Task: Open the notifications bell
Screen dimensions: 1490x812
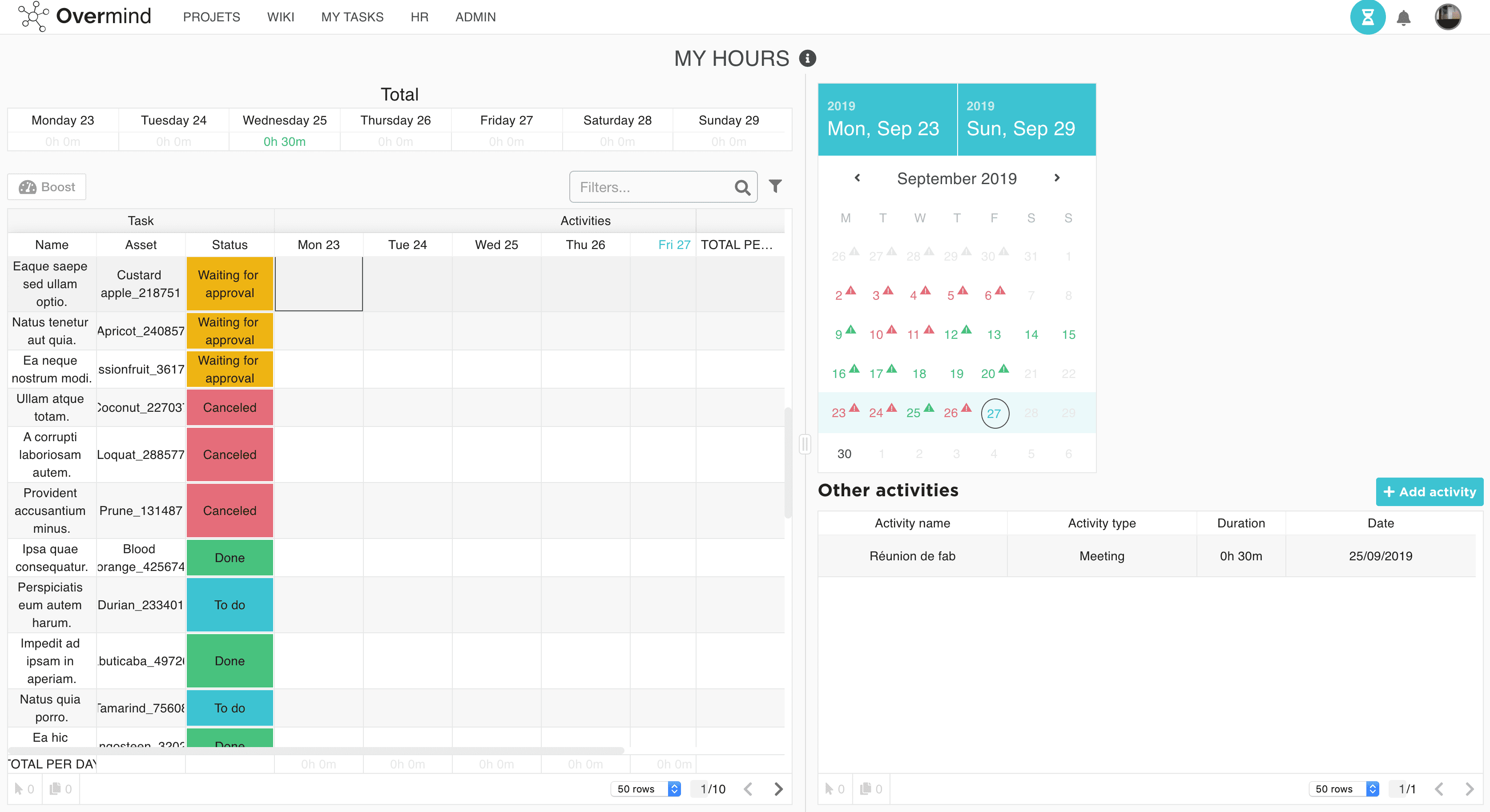Action: click(x=1403, y=18)
